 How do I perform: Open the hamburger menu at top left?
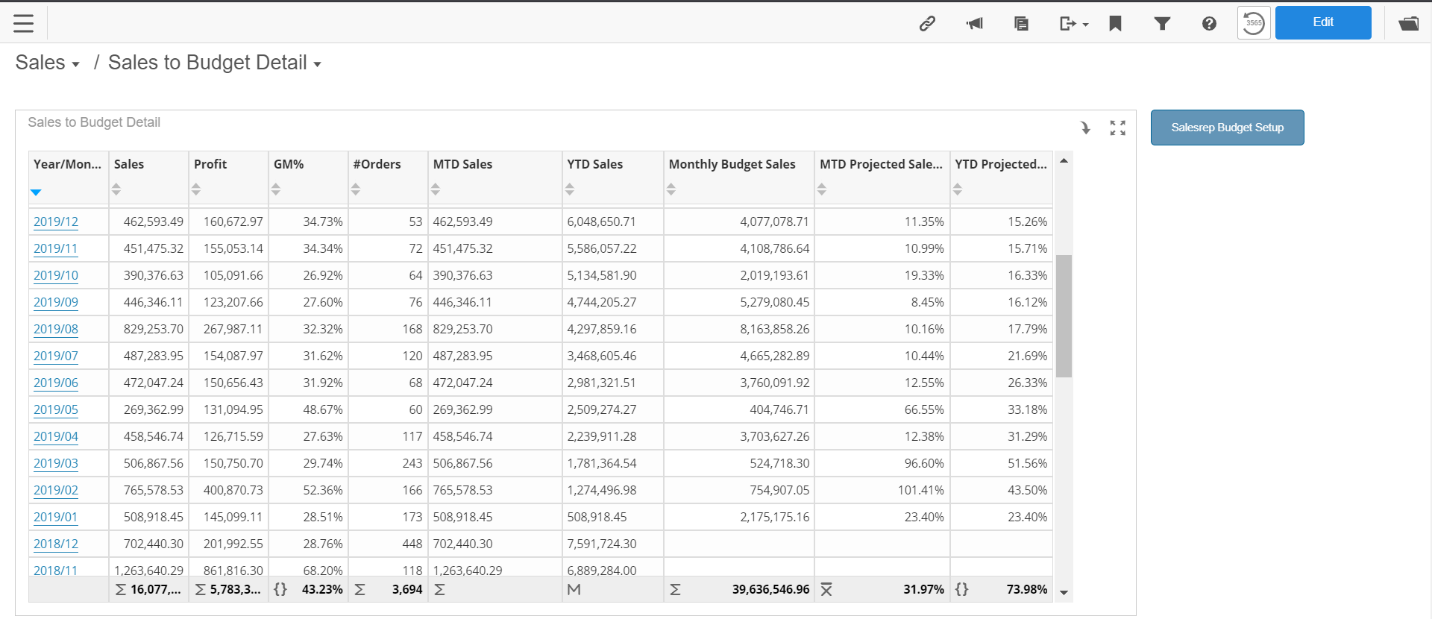(23, 22)
